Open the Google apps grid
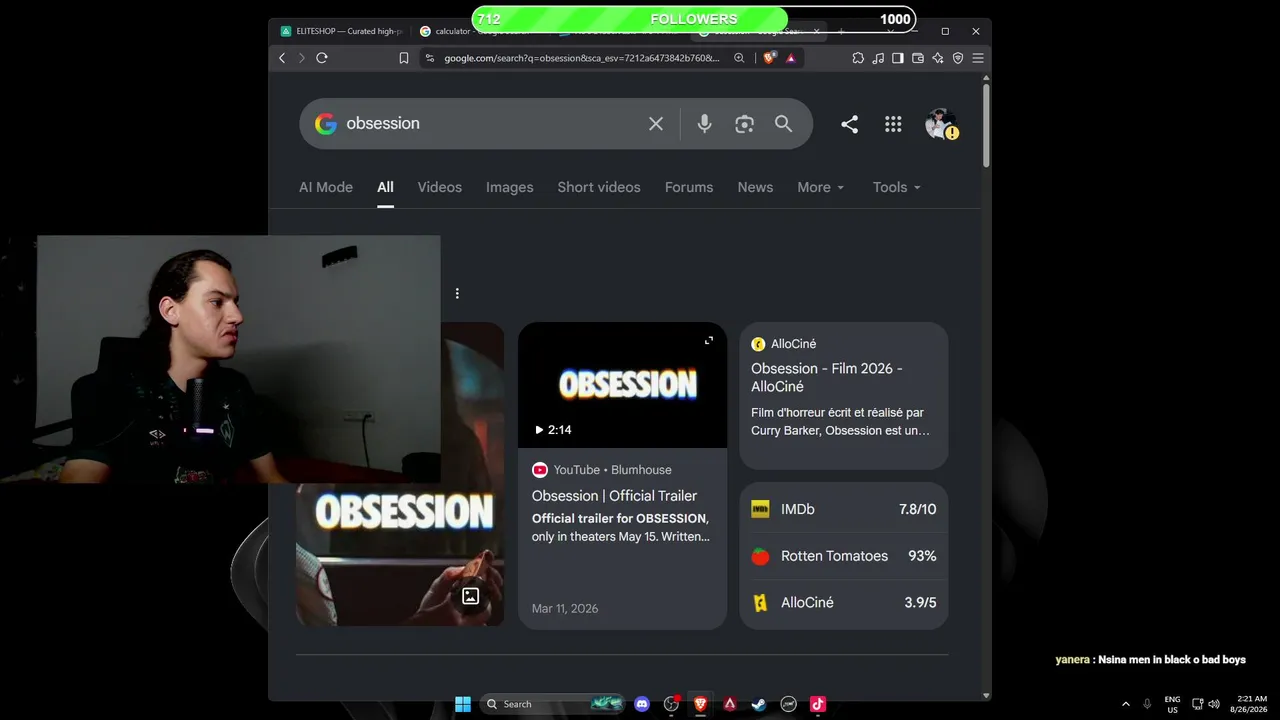1280x720 pixels. 893,124
